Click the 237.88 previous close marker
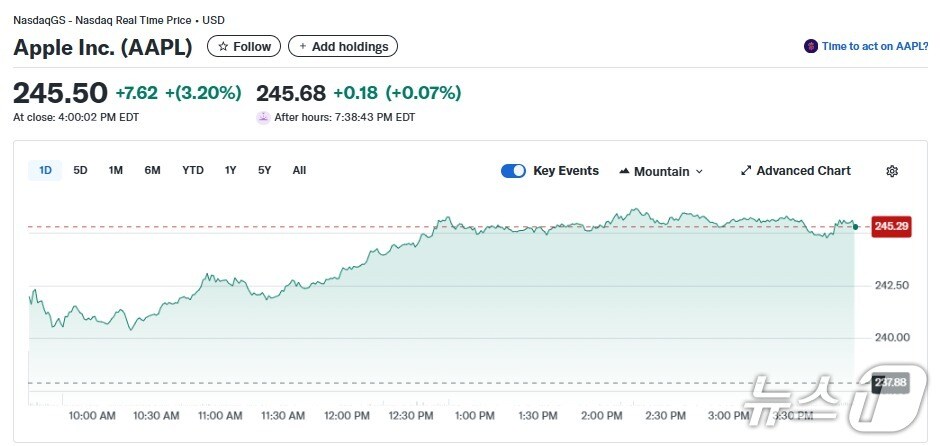This screenshot has width=941, height=446. (890, 382)
